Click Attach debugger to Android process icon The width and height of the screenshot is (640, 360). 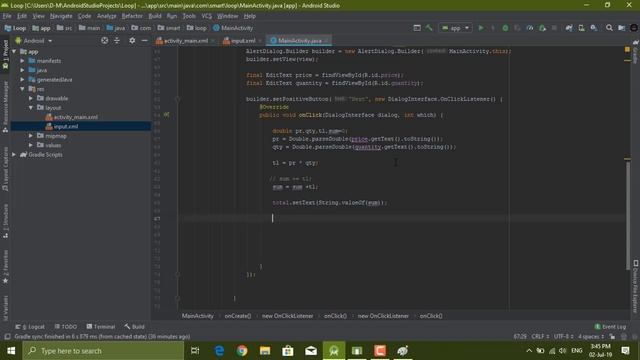pos(542,28)
